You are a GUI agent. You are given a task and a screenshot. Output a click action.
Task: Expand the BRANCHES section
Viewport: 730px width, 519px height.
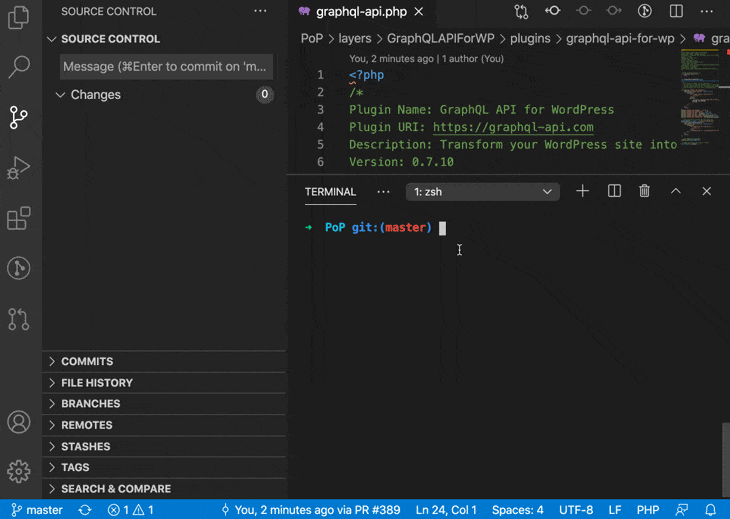pyautogui.click(x=164, y=404)
